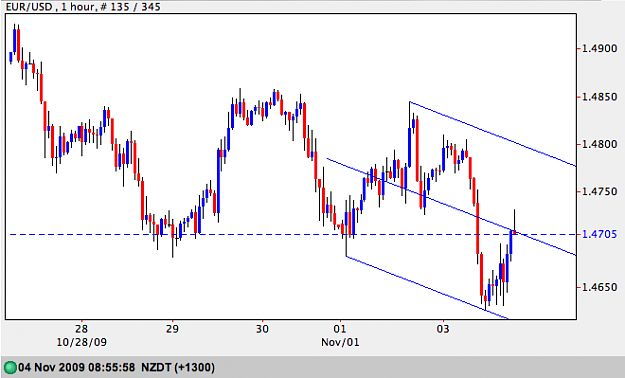Select the 1.4705 current price label
The height and width of the screenshot is (378, 625).
pyautogui.click(x=599, y=234)
